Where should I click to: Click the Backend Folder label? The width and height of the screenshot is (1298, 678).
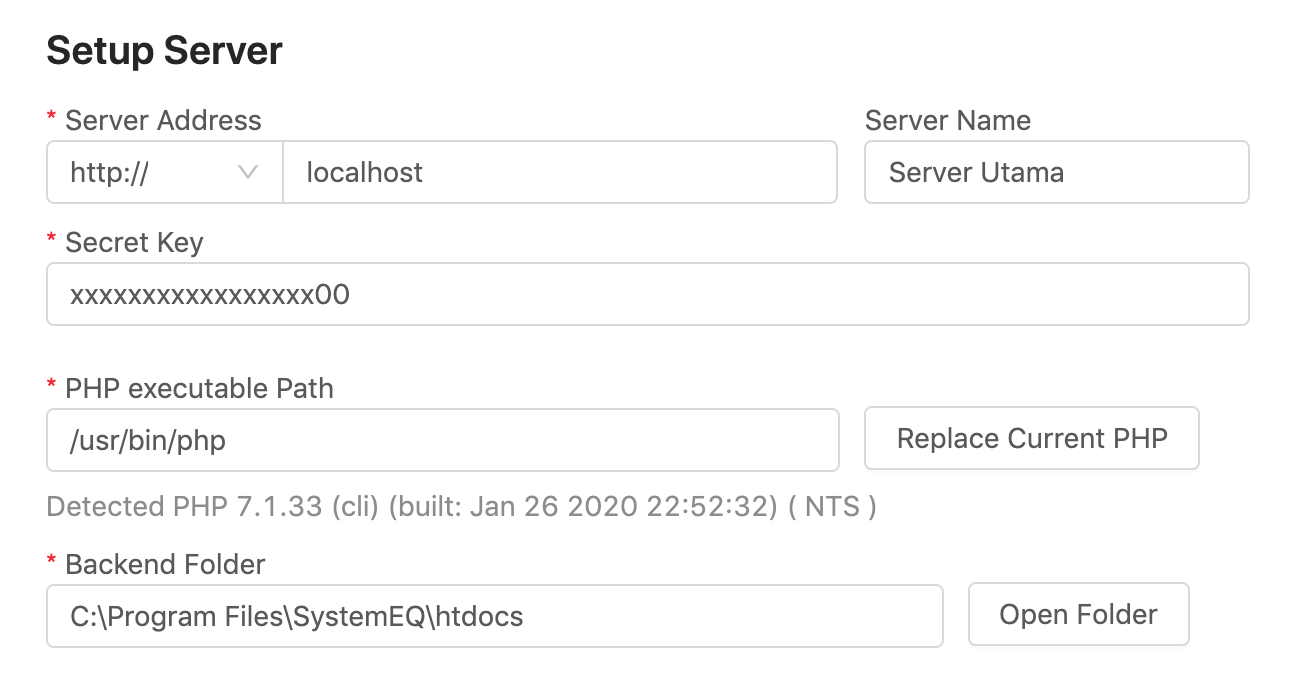(164, 564)
